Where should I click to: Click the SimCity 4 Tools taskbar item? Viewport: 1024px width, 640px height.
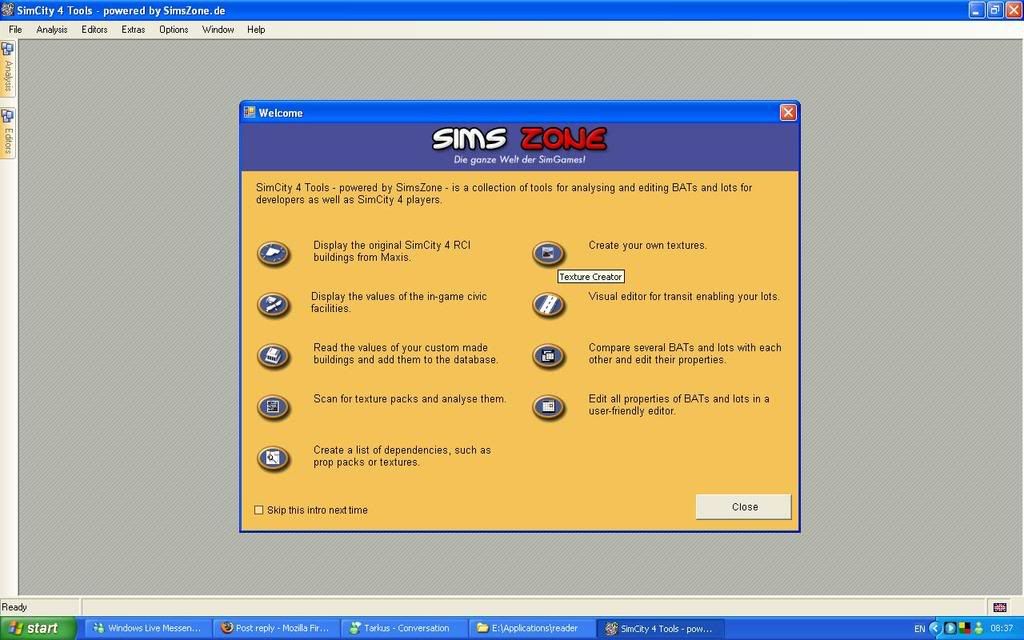click(x=660, y=628)
